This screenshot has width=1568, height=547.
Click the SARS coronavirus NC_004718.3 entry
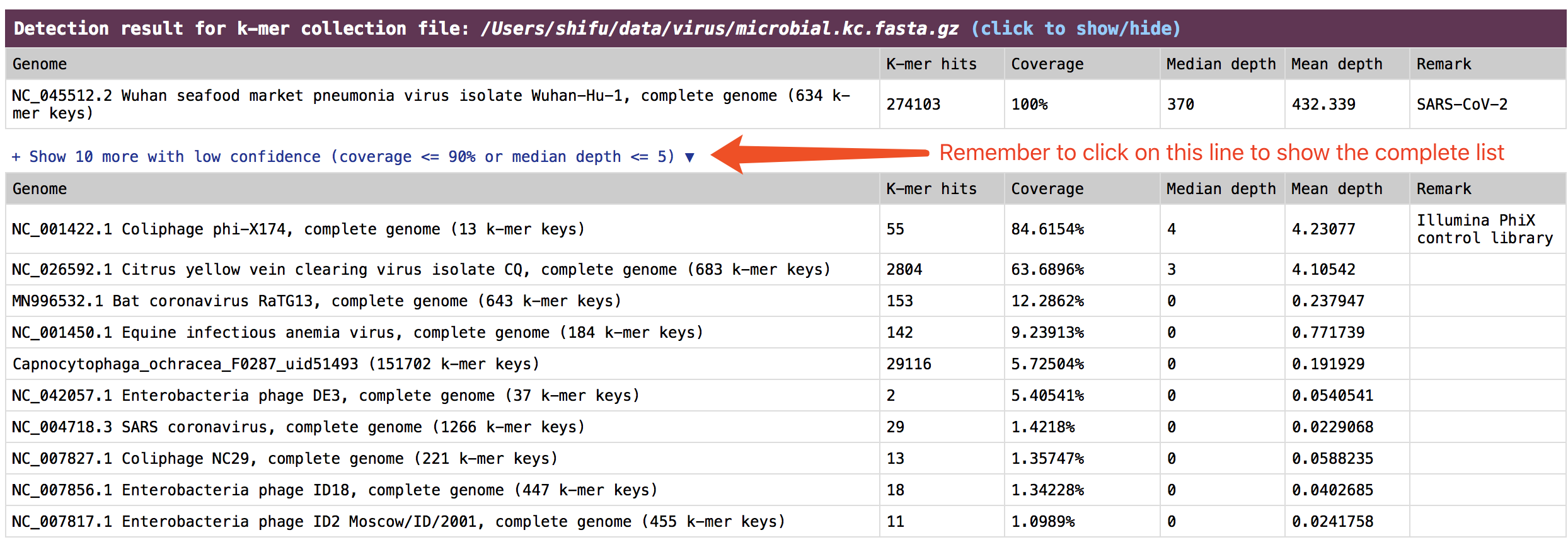[298, 427]
